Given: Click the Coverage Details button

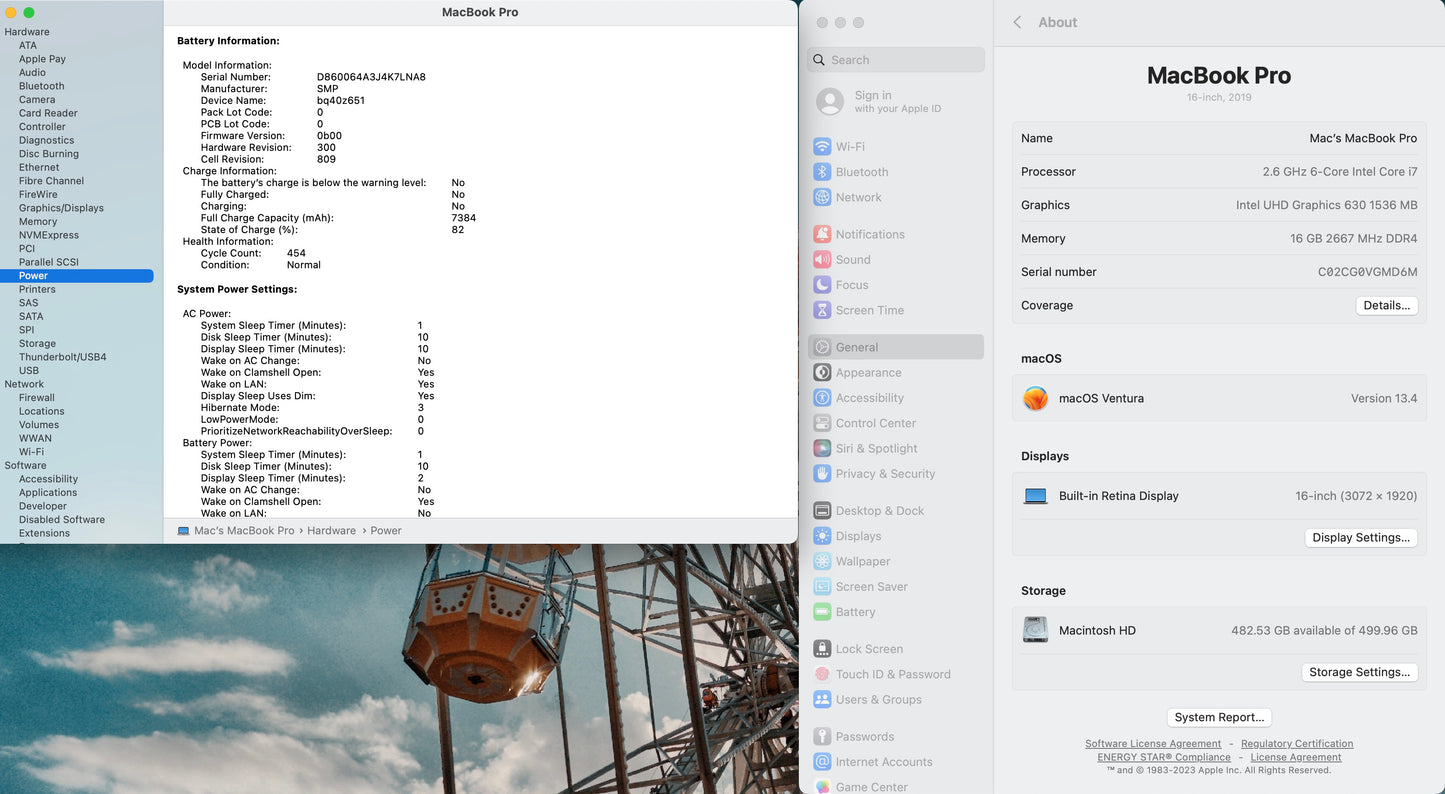Looking at the screenshot, I should [1386, 306].
